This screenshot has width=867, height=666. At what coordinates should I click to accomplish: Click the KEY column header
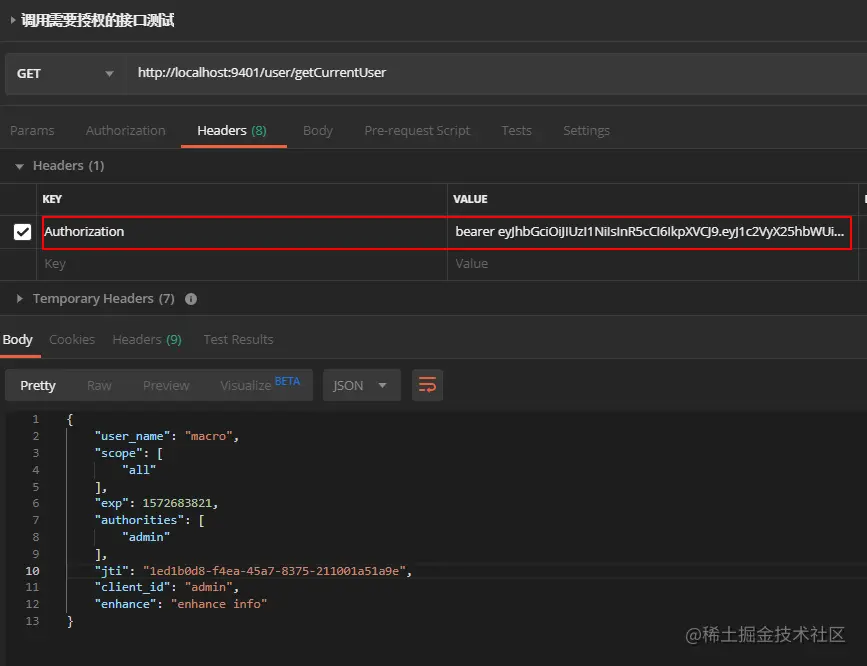pyautogui.click(x=52, y=199)
